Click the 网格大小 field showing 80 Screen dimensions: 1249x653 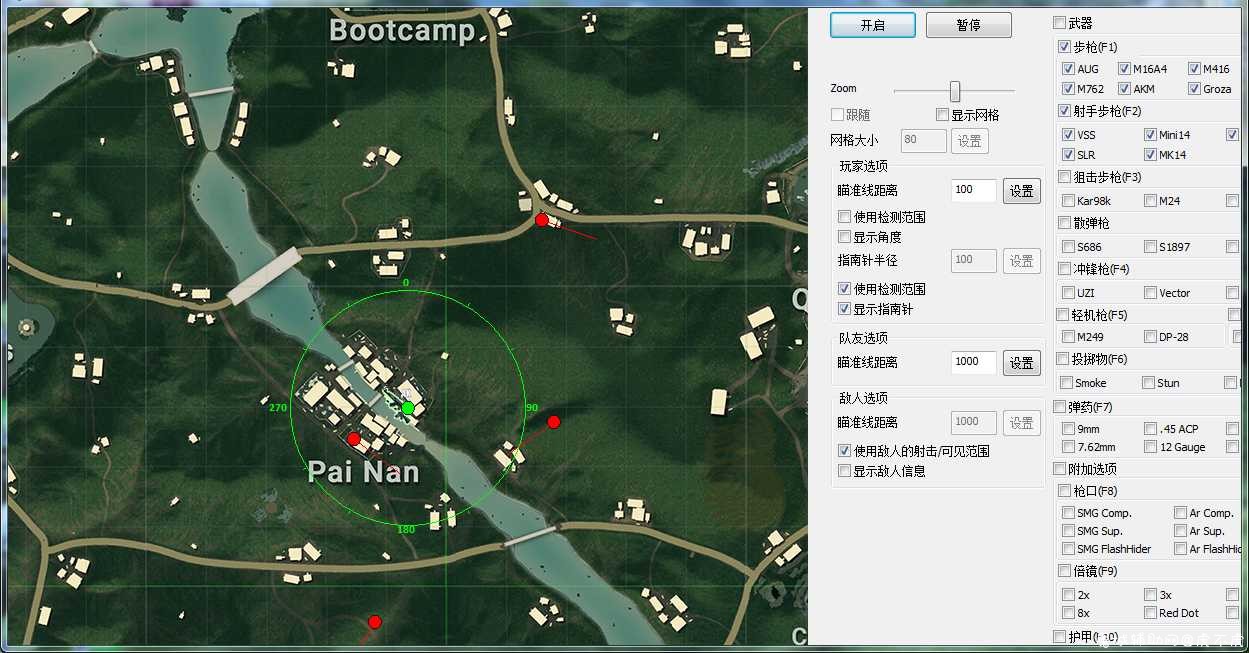point(923,141)
